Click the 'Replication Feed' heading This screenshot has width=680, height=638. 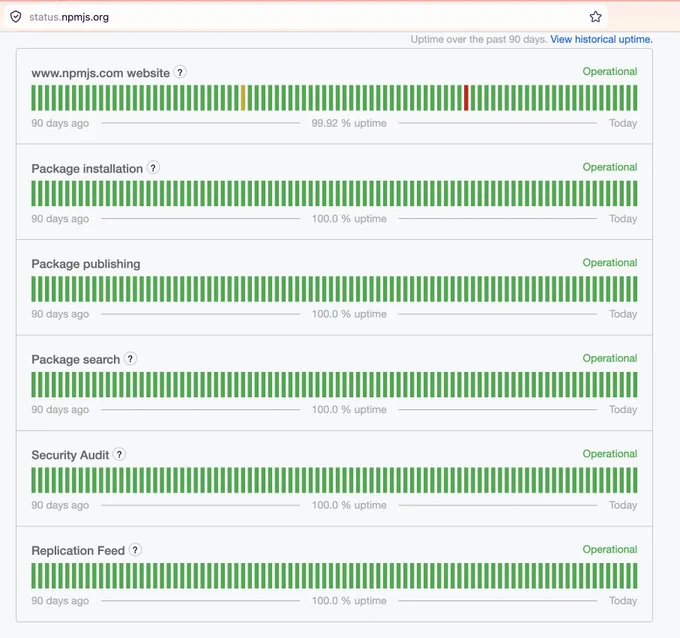pyautogui.click(x=78, y=551)
